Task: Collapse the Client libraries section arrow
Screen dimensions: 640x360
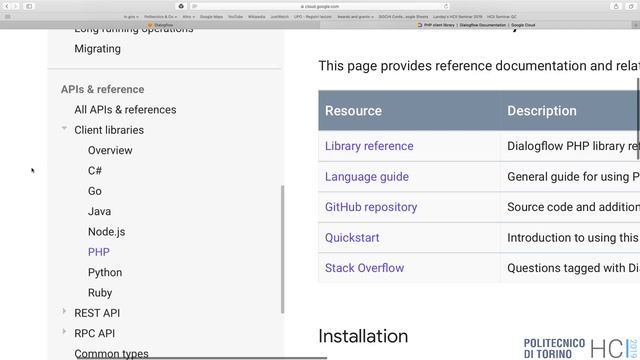Action: coord(64,129)
